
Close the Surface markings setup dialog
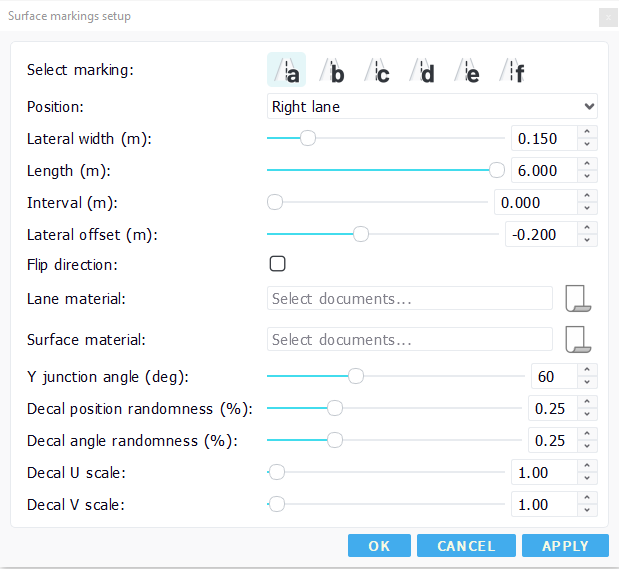point(607,17)
